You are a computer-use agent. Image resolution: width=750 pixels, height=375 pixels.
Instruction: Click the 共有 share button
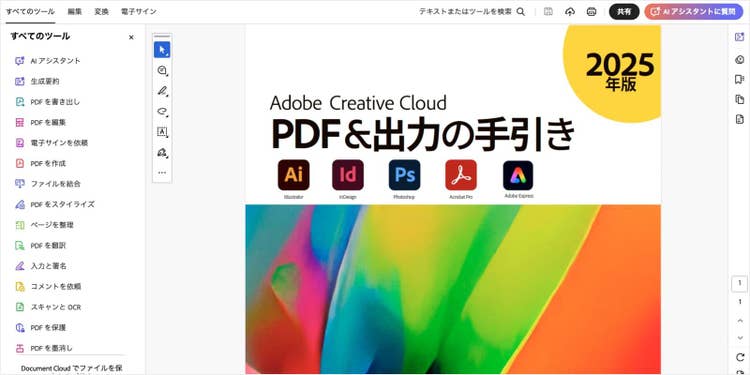tap(624, 12)
